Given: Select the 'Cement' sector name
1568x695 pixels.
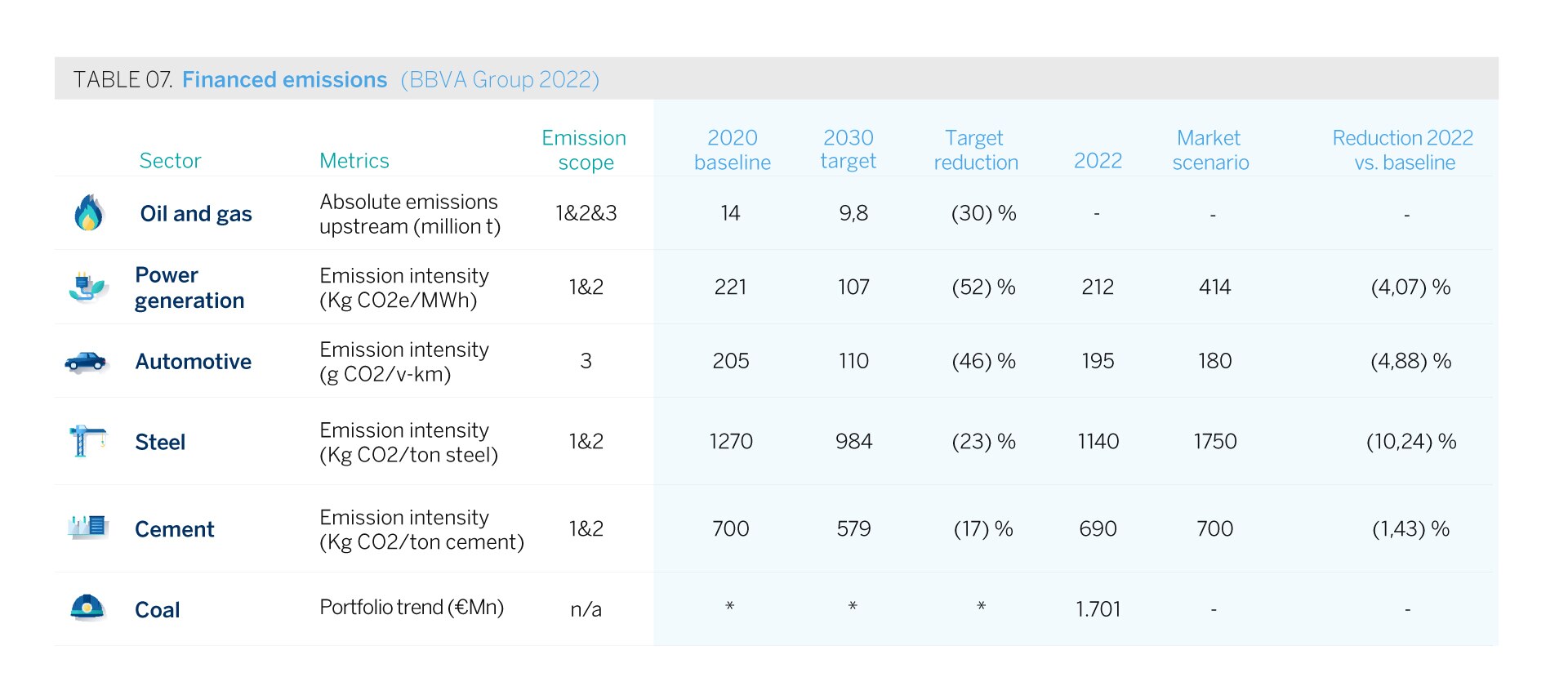Looking at the screenshot, I should click(x=175, y=530).
